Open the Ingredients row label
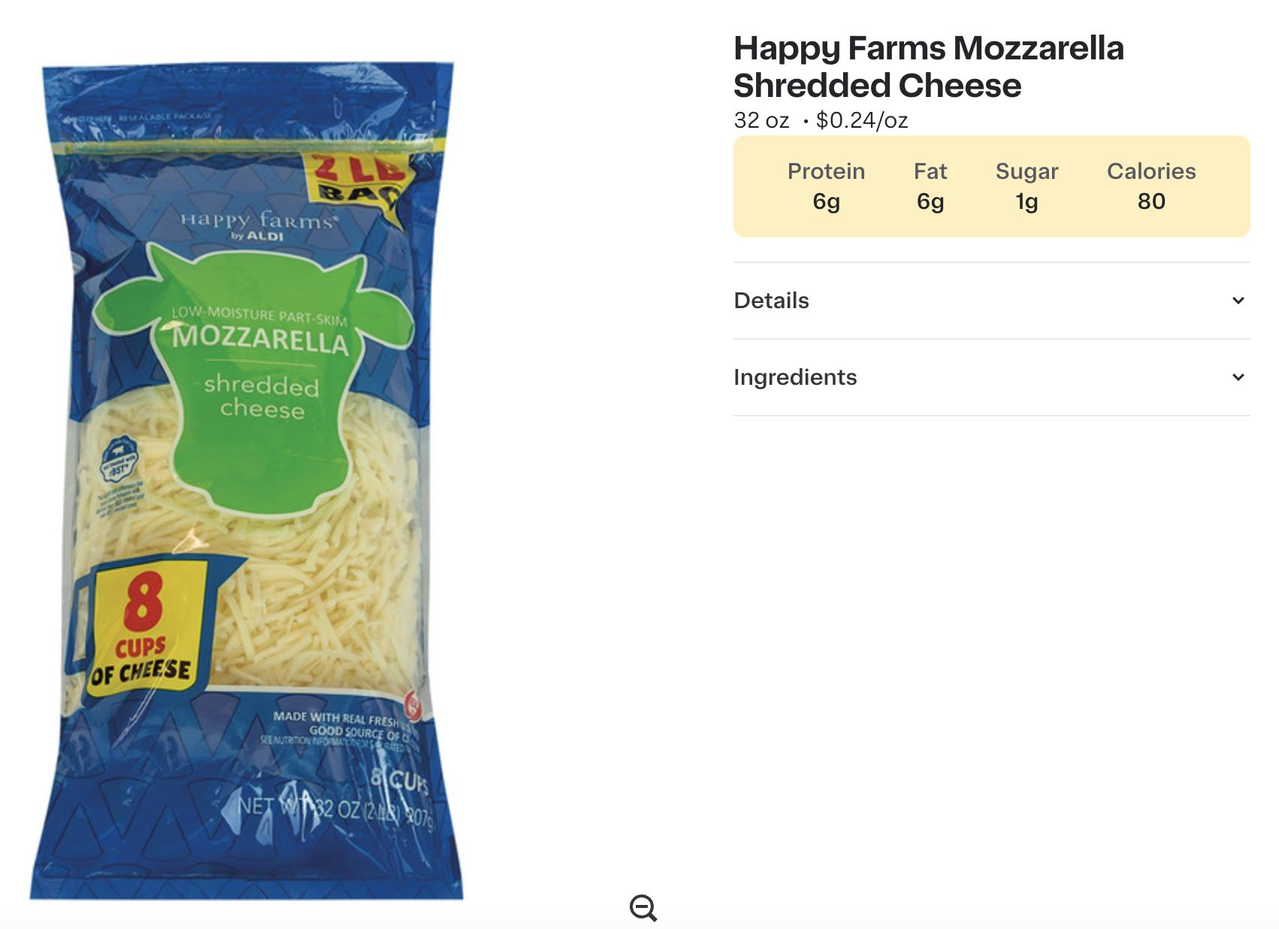Screen dimensions: 1279x929 pyautogui.click(x=795, y=377)
